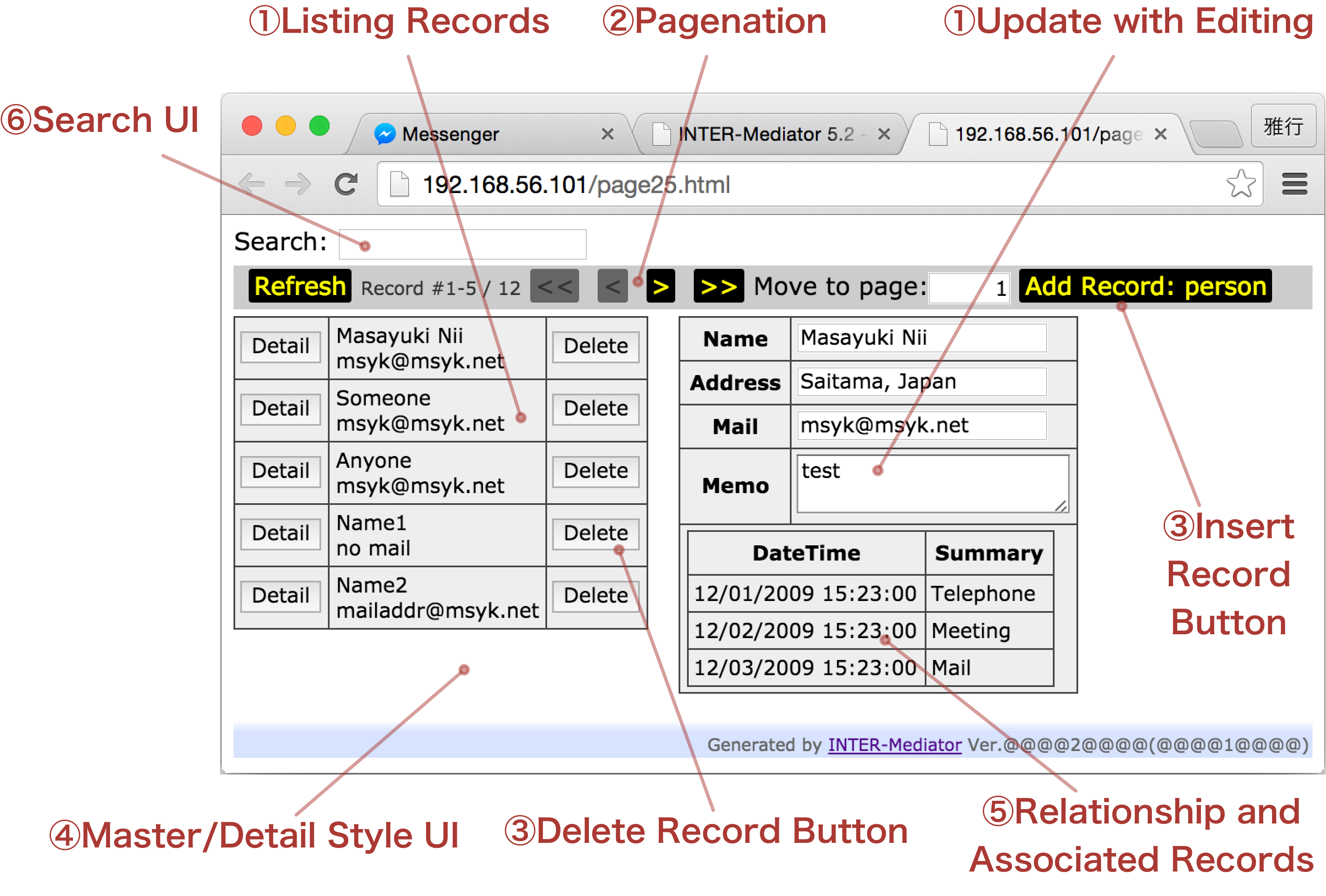Click the 12/01/2009 15:23:00 cell
Viewport: 1326px width, 896px height.
[806, 594]
